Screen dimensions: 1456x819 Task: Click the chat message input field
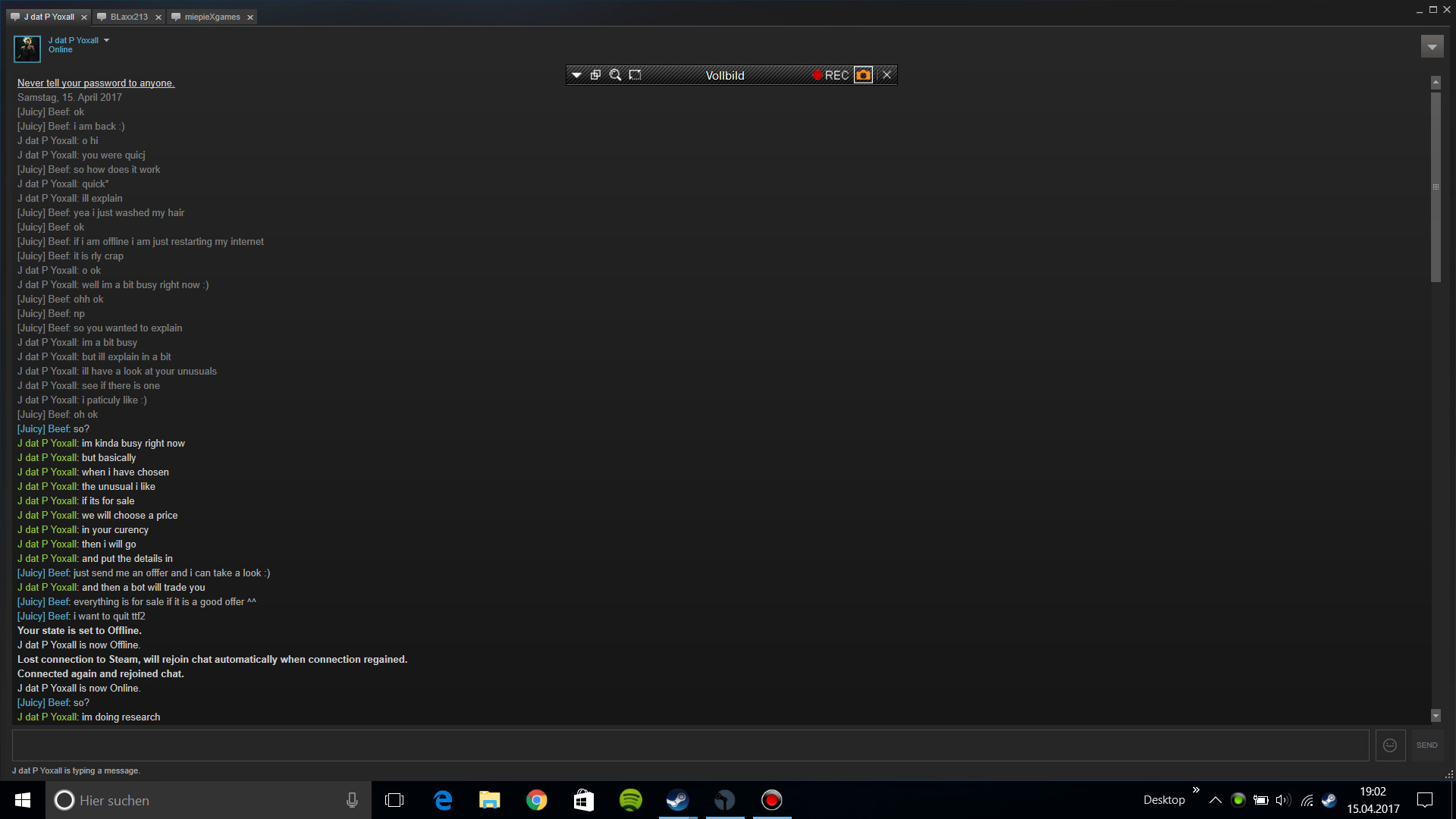(x=690, y=745)
